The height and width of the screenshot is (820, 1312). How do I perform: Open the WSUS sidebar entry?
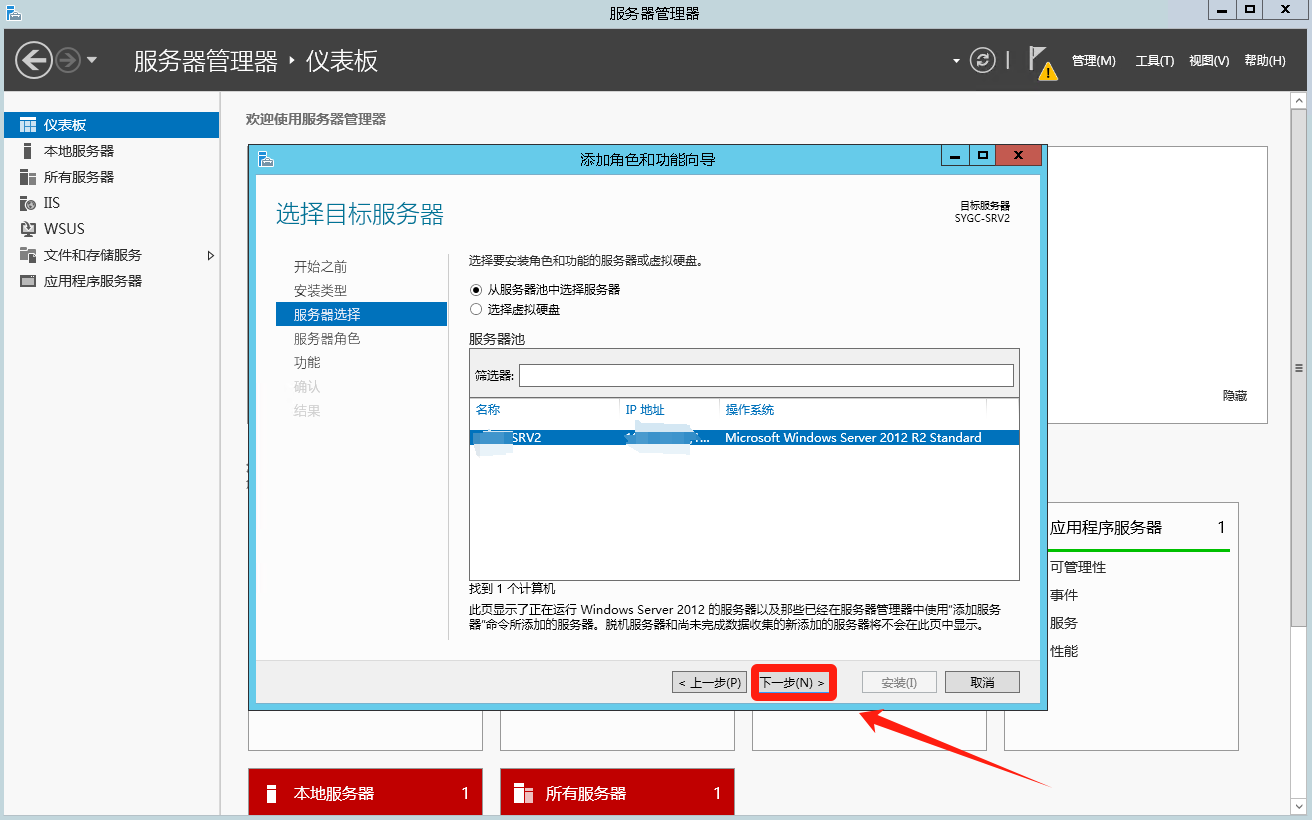pos(64,229)
